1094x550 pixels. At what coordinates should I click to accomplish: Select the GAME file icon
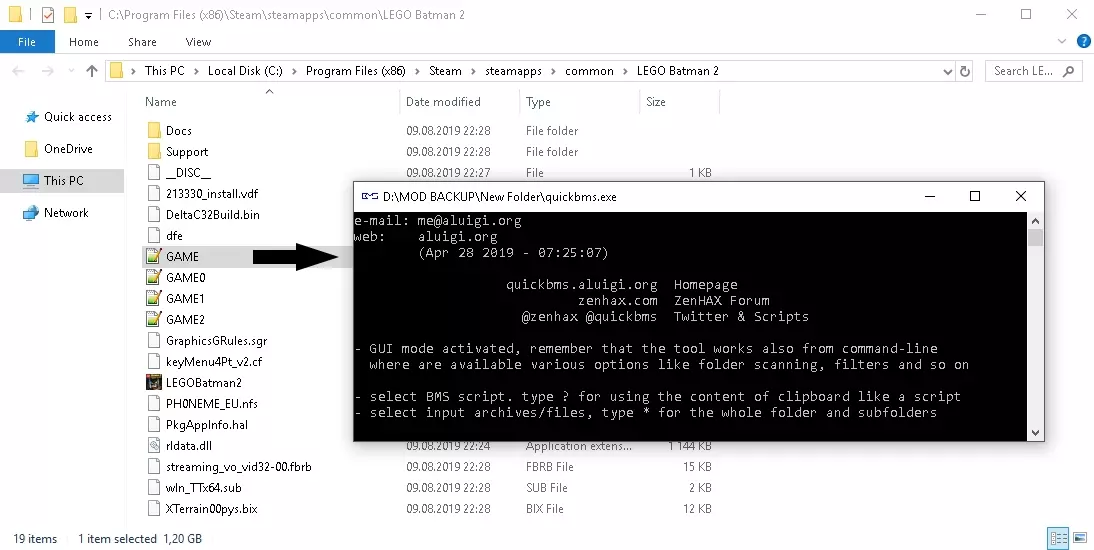click(x=154, y=256)
